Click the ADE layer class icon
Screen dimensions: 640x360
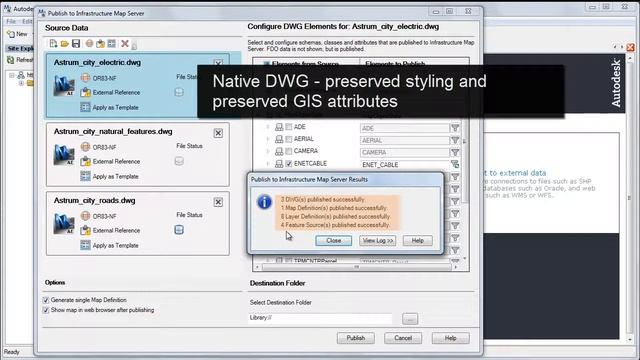click(x=279, y=127)
